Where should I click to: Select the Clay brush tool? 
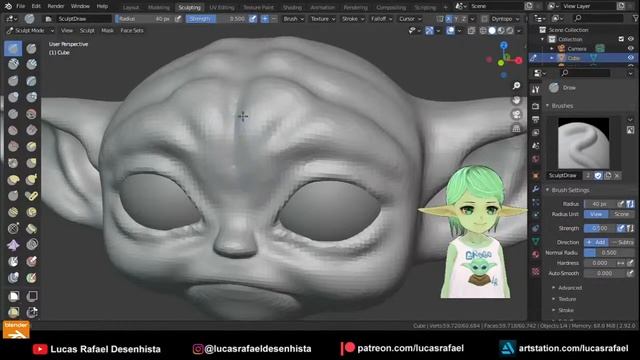click(13, 64)
